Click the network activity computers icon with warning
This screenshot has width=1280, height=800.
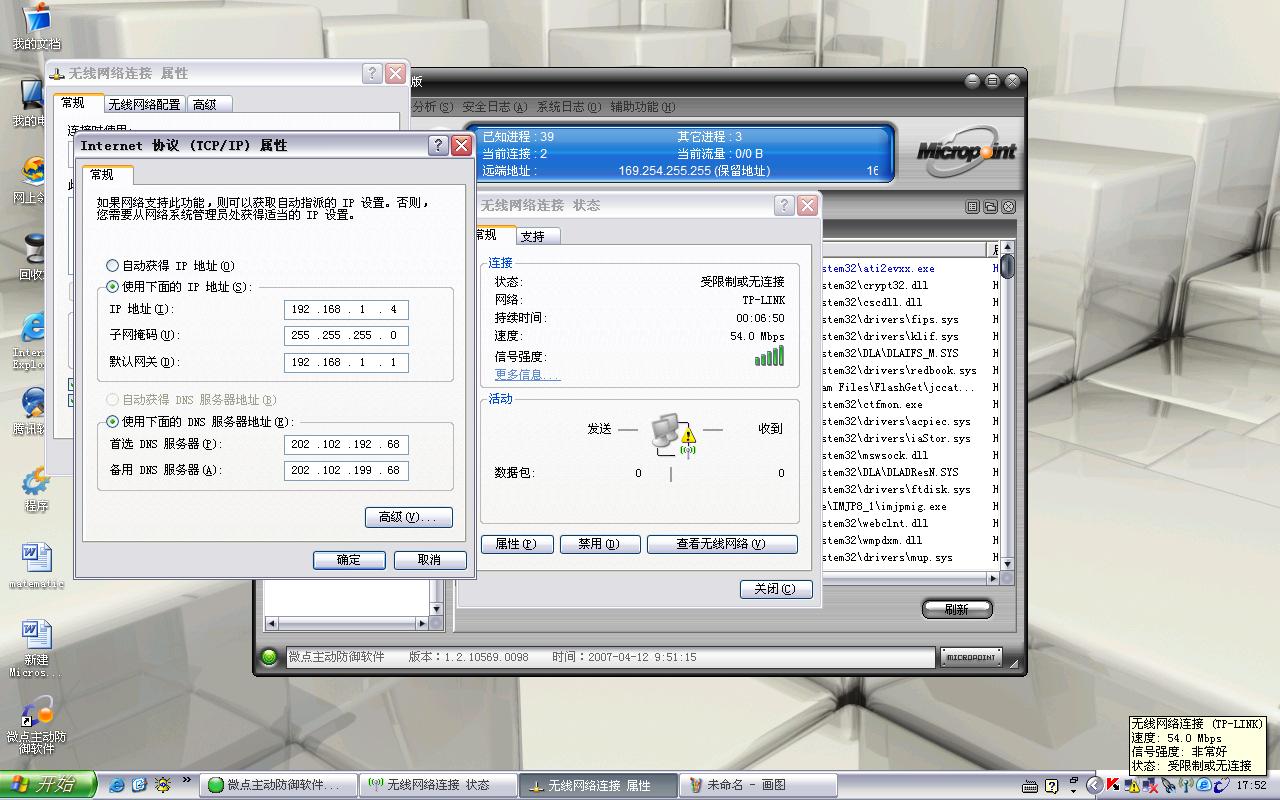coord(674,433)
